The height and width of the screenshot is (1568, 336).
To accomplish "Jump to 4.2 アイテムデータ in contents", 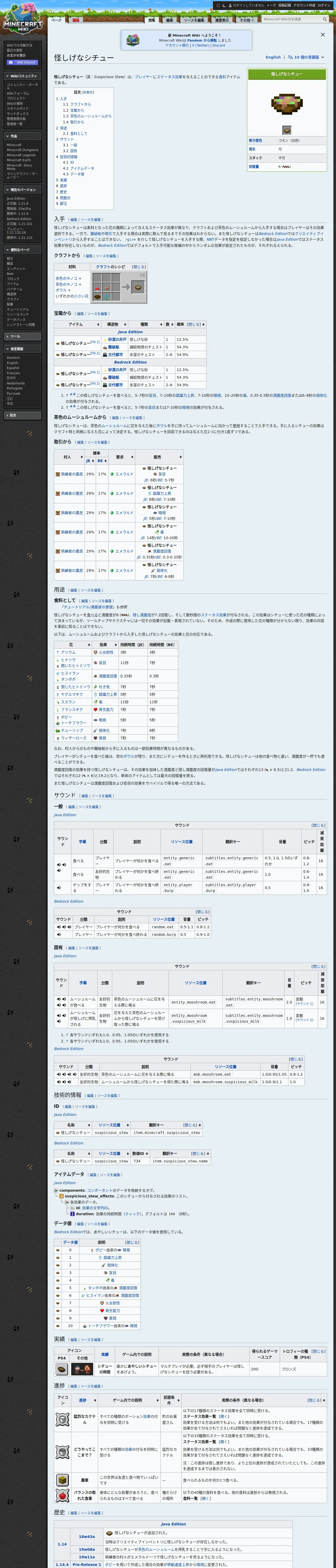I will [79, 168].
